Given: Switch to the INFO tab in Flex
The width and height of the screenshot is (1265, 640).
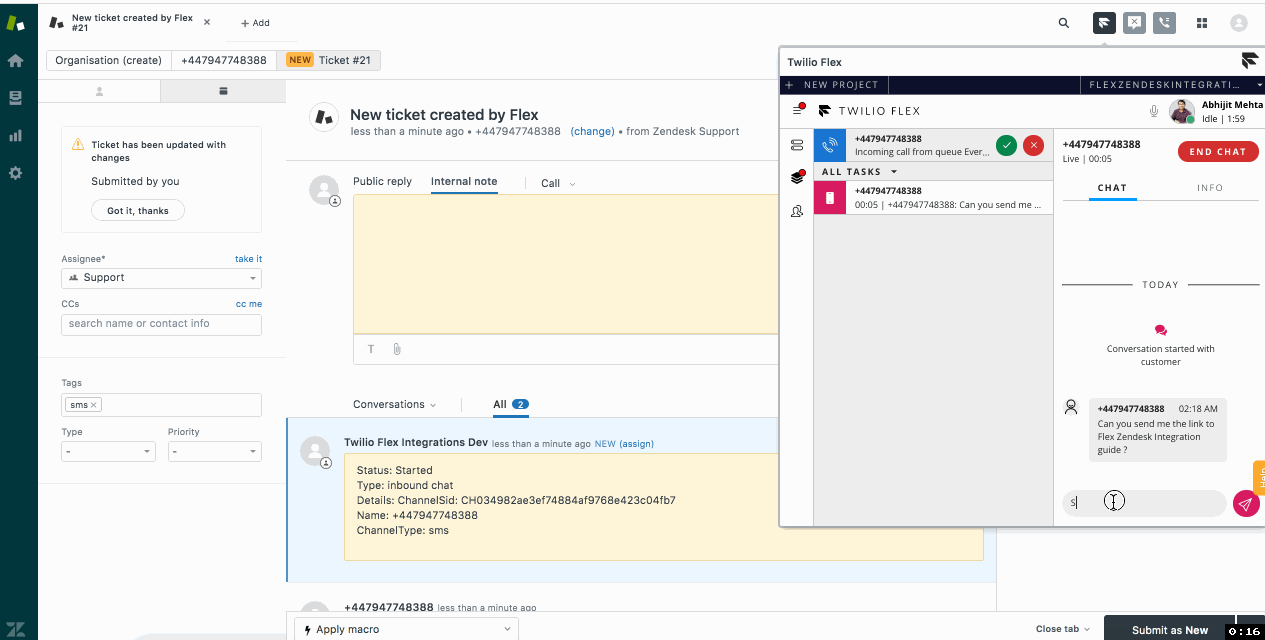Looking at the screenshot, I should point(1210,188).
